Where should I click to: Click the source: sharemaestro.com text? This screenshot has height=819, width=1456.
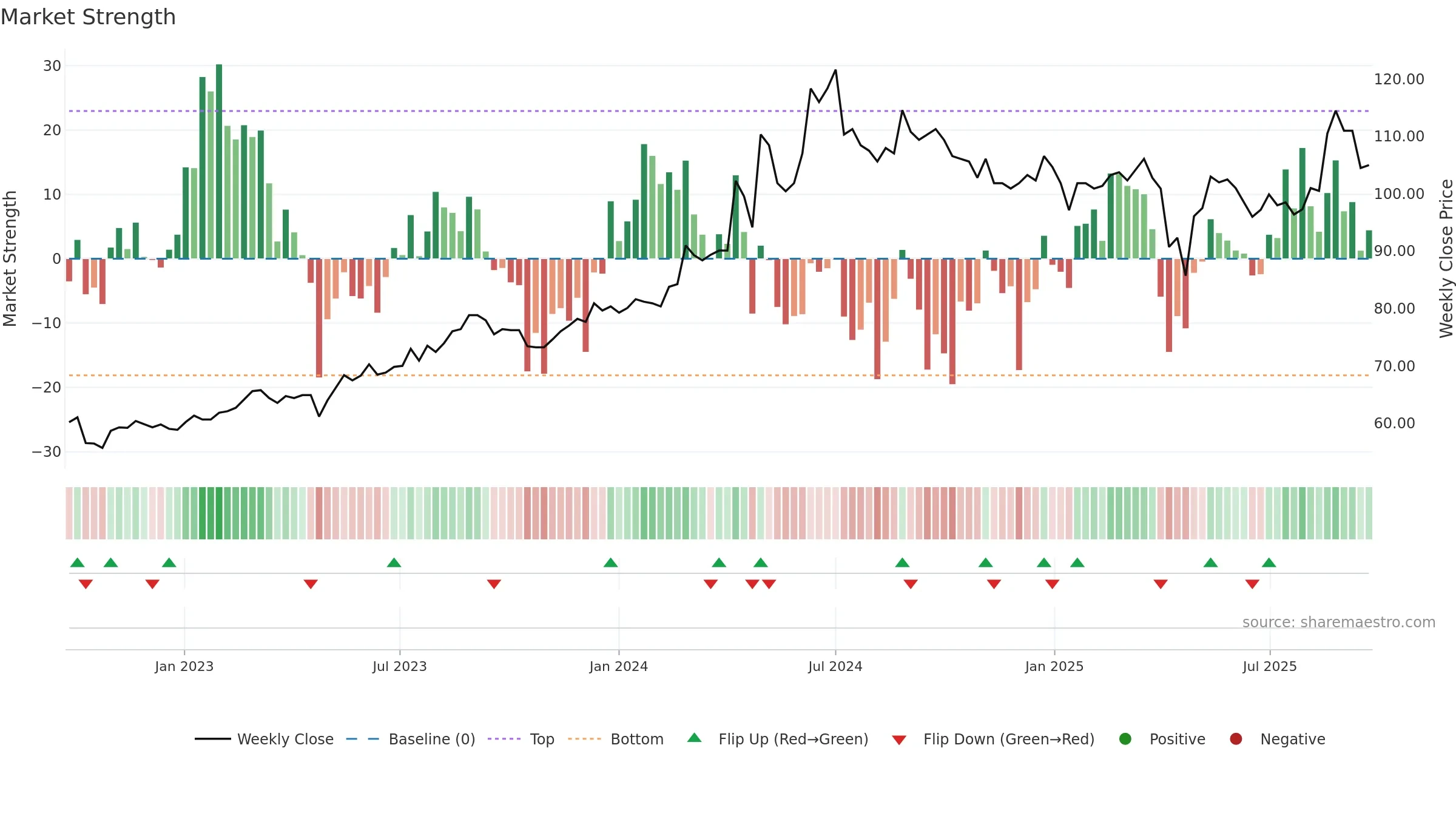tap(1339, 622)
